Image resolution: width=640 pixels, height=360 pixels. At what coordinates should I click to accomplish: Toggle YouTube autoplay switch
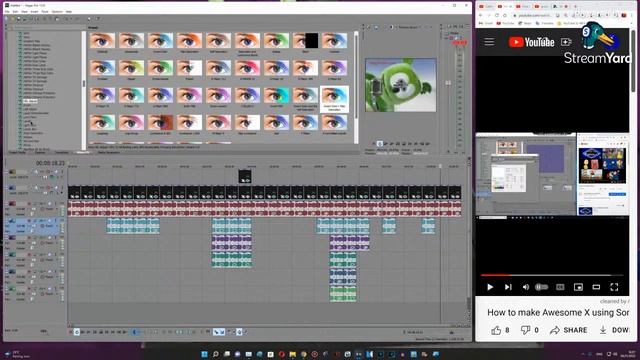tap(542, 287)
